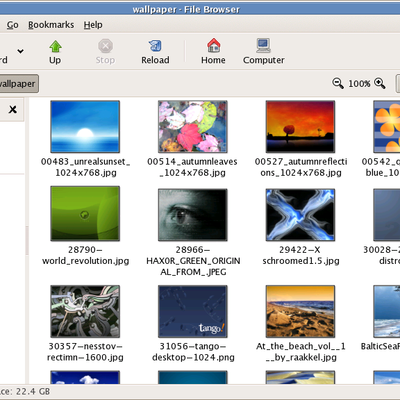Select the autumn leaves thumbnail

tap(193, 127)
